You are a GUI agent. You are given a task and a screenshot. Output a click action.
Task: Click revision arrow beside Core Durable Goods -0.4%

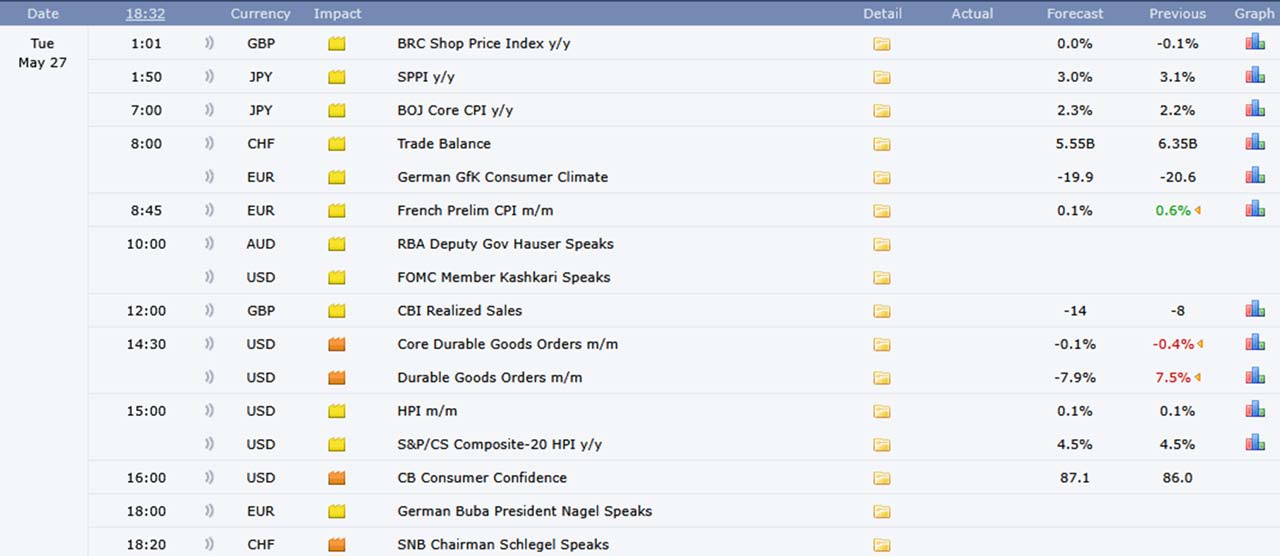(x=1199, y=344)
